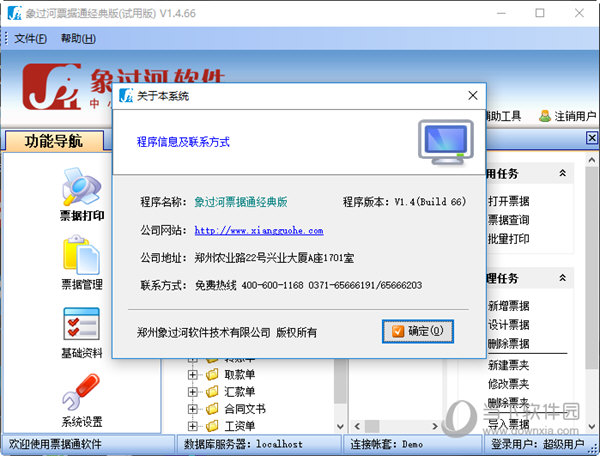Select the 工资单 tree item
The width and height of the screenshot is (600, 456).
240,426
